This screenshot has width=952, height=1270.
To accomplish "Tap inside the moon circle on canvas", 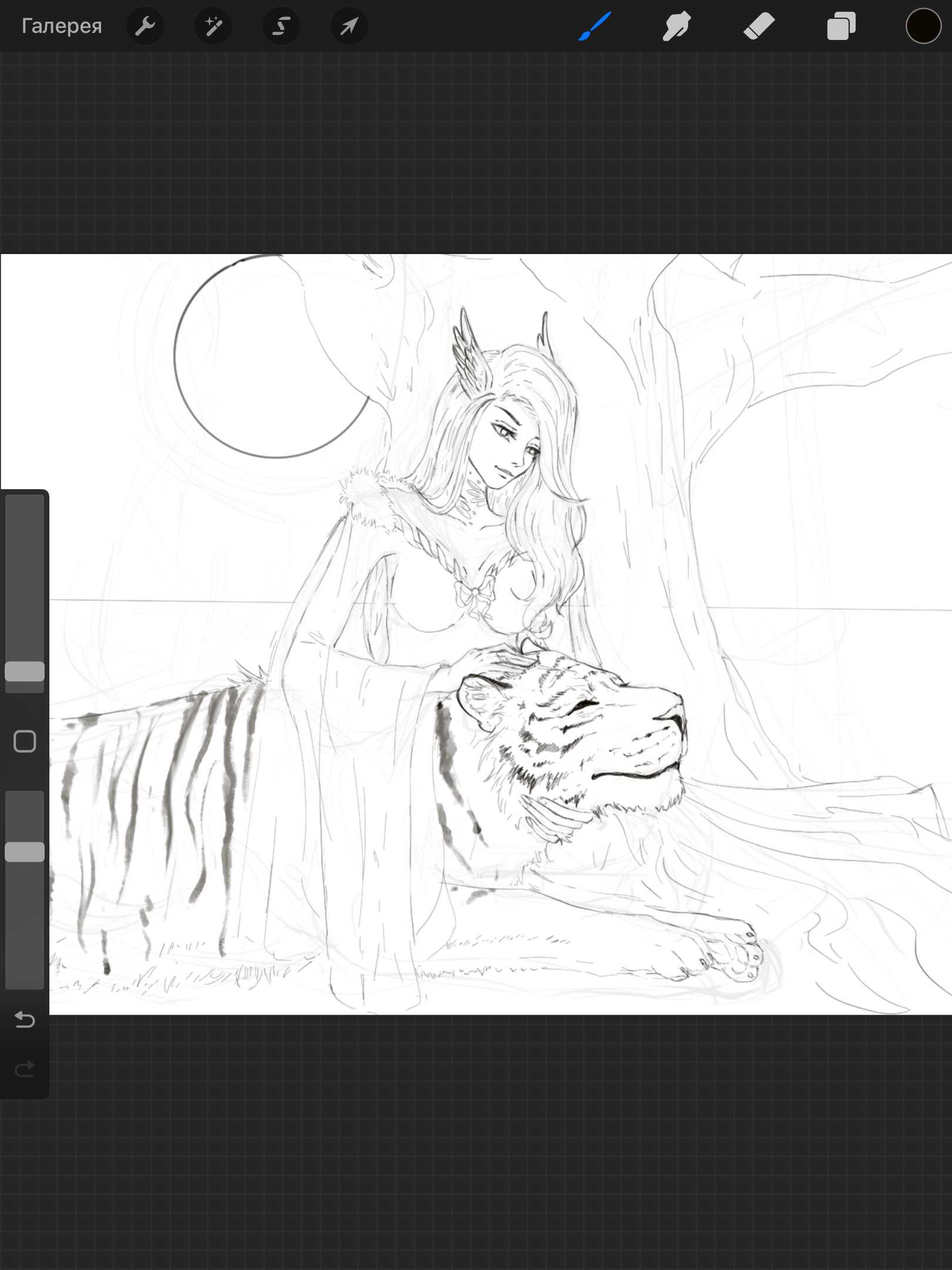I will click(270, 359).
